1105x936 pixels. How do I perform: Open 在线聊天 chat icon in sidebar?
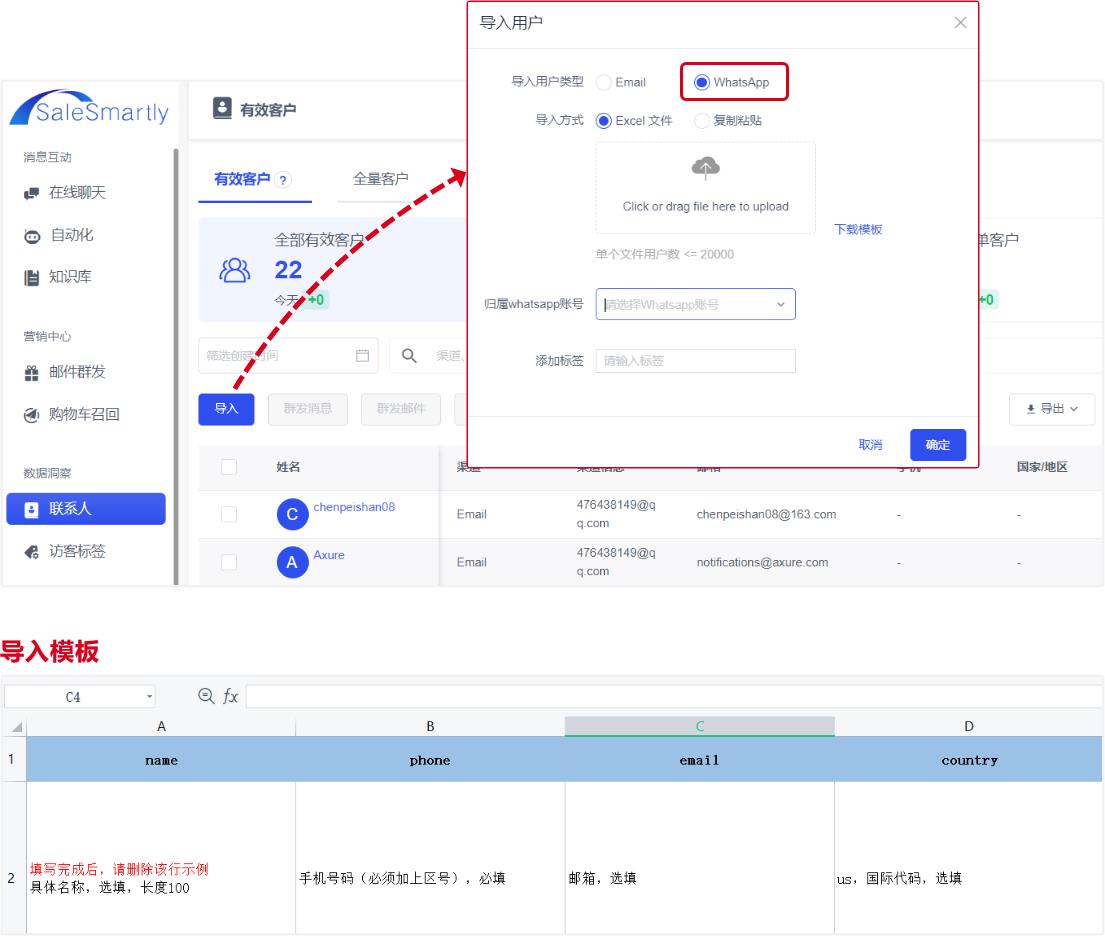click(32, 193)
